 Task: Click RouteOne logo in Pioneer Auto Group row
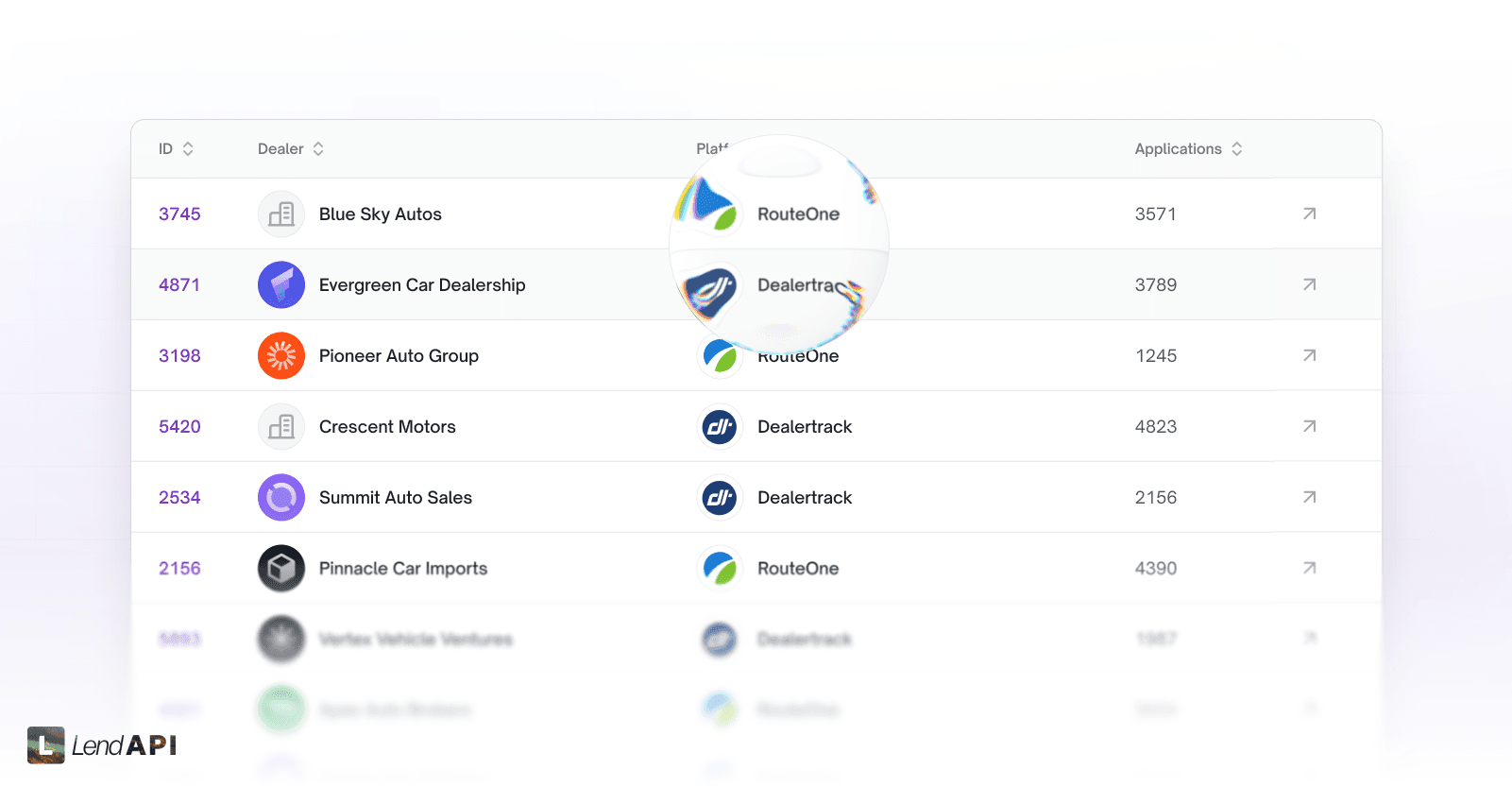pyautogui.click(x=720, y=356)
